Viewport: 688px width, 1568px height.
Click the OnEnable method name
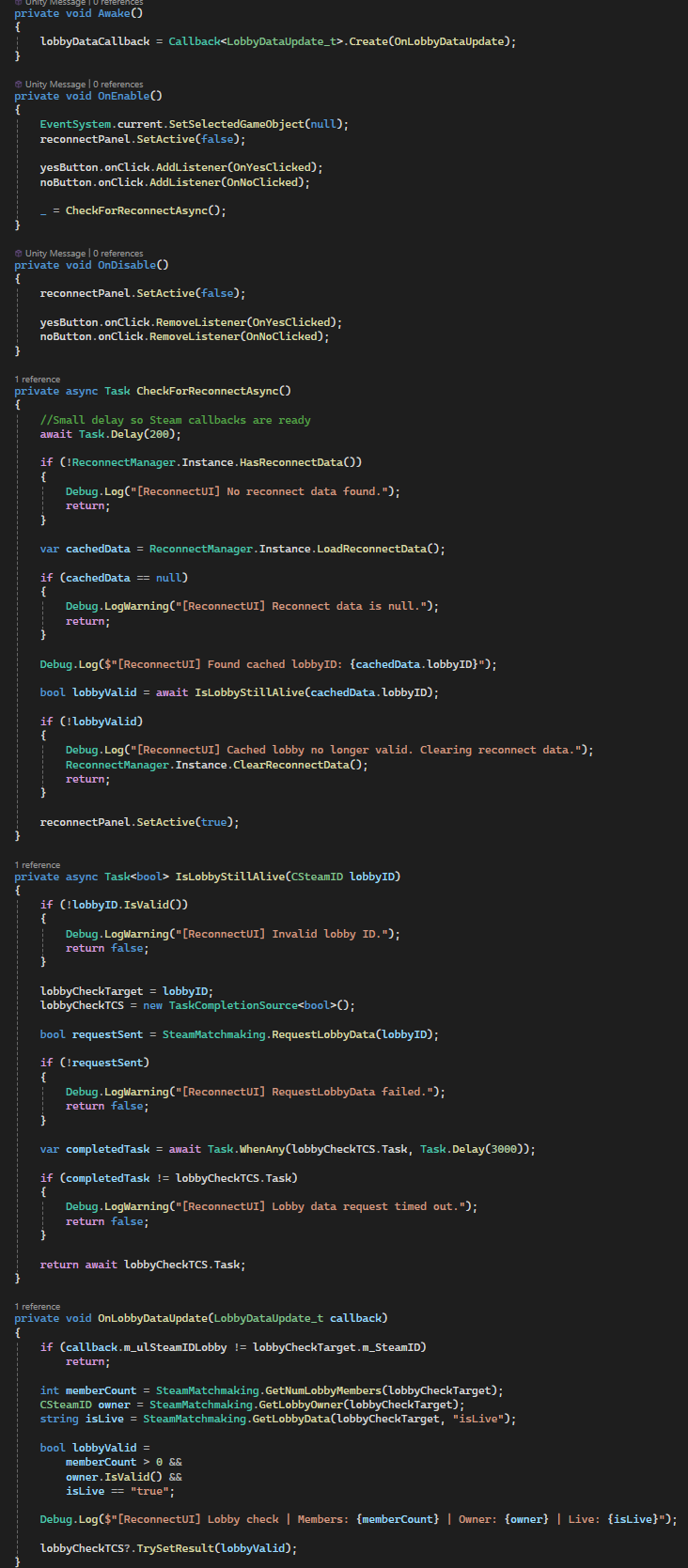pyautogui.click(x=123, y=96)
